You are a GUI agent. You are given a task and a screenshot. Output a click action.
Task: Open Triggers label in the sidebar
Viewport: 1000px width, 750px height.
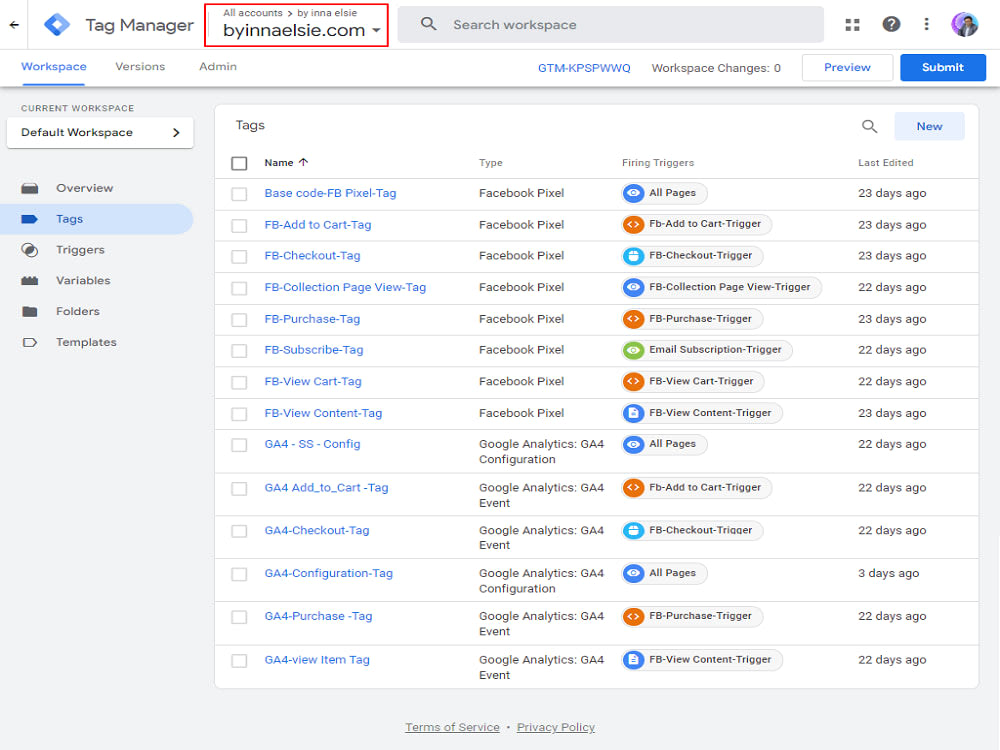[80, 250]
